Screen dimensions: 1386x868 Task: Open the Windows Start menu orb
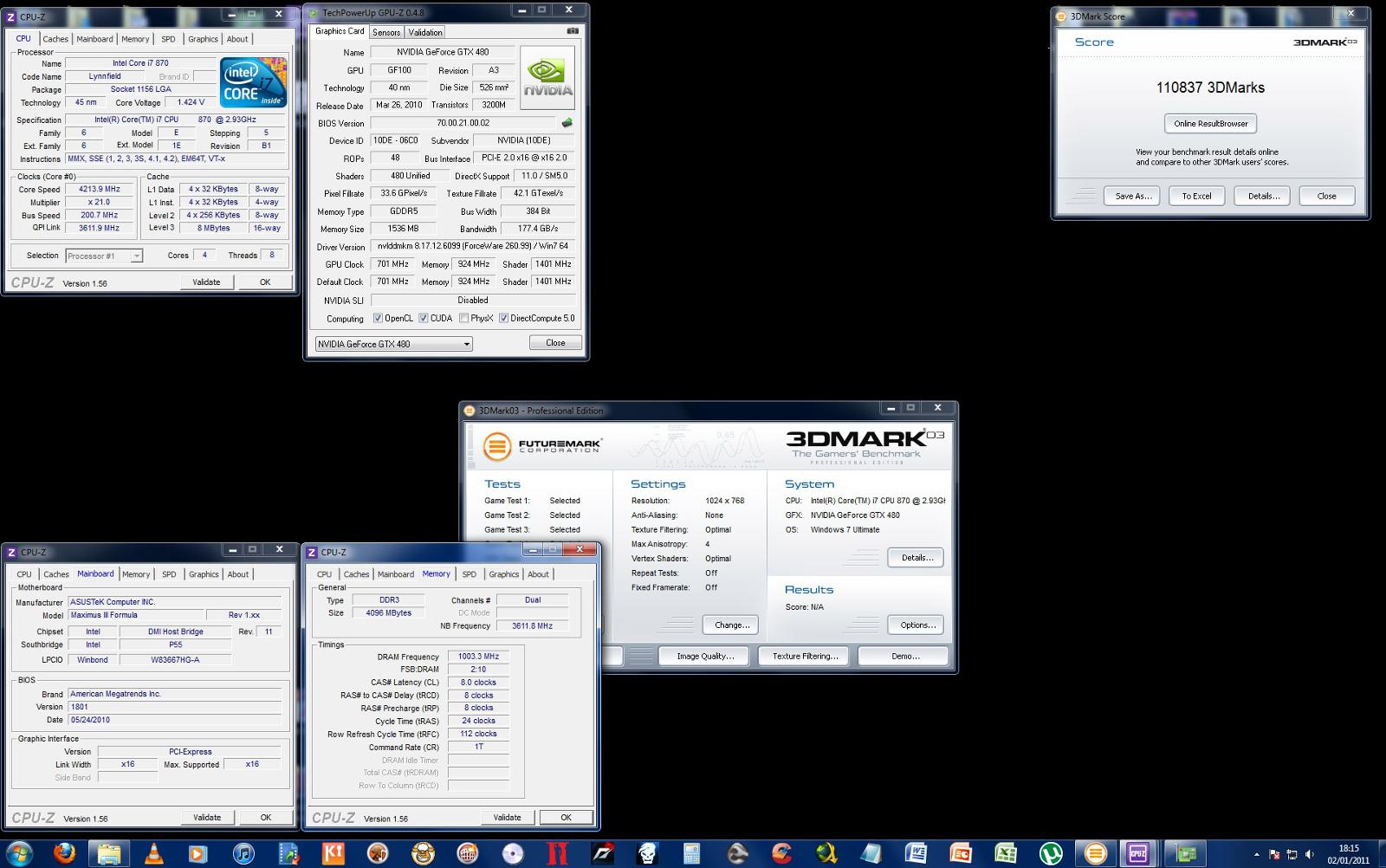click(x=19, y=853)
